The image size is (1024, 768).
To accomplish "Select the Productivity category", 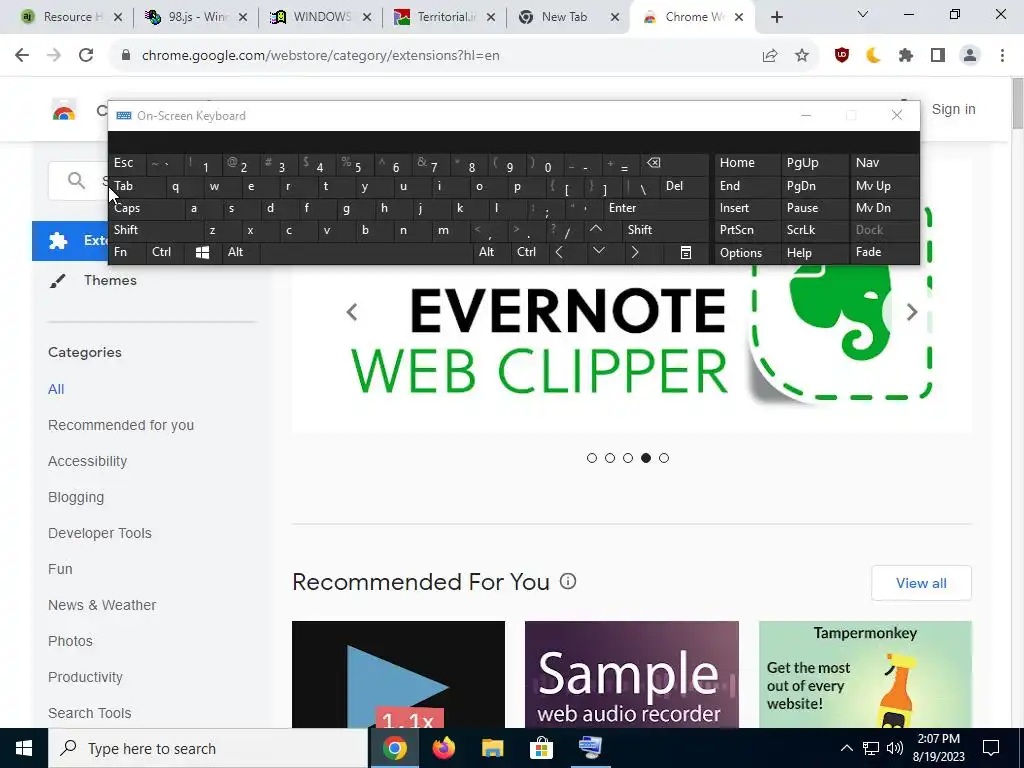I will pyautogui.click(x=86, y=677).
